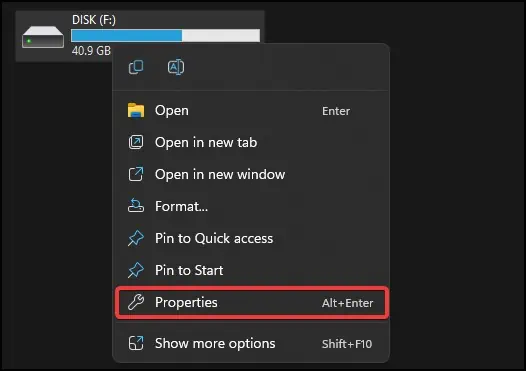Click the new window arrow icon
This screenshot has height=371, width=526.
click(x=136, y=174)
